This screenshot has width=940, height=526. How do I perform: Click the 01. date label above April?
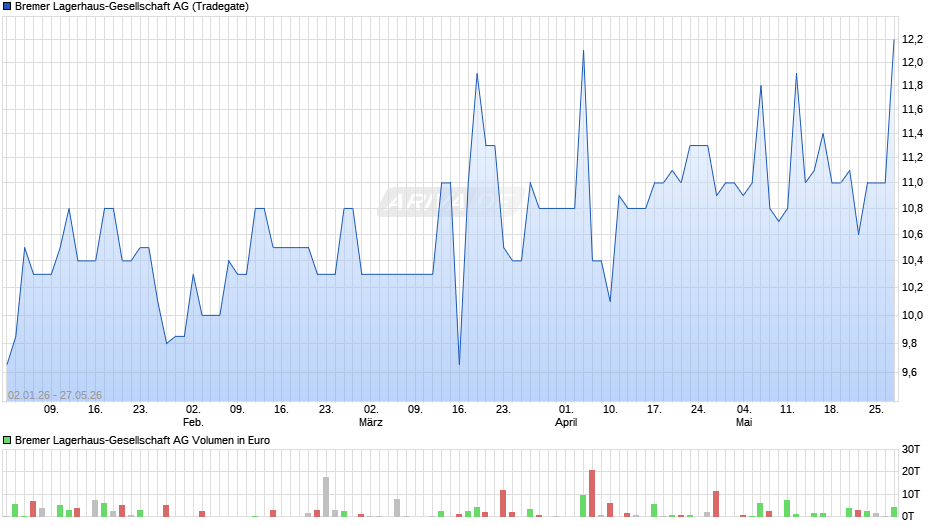pos(566,410)
